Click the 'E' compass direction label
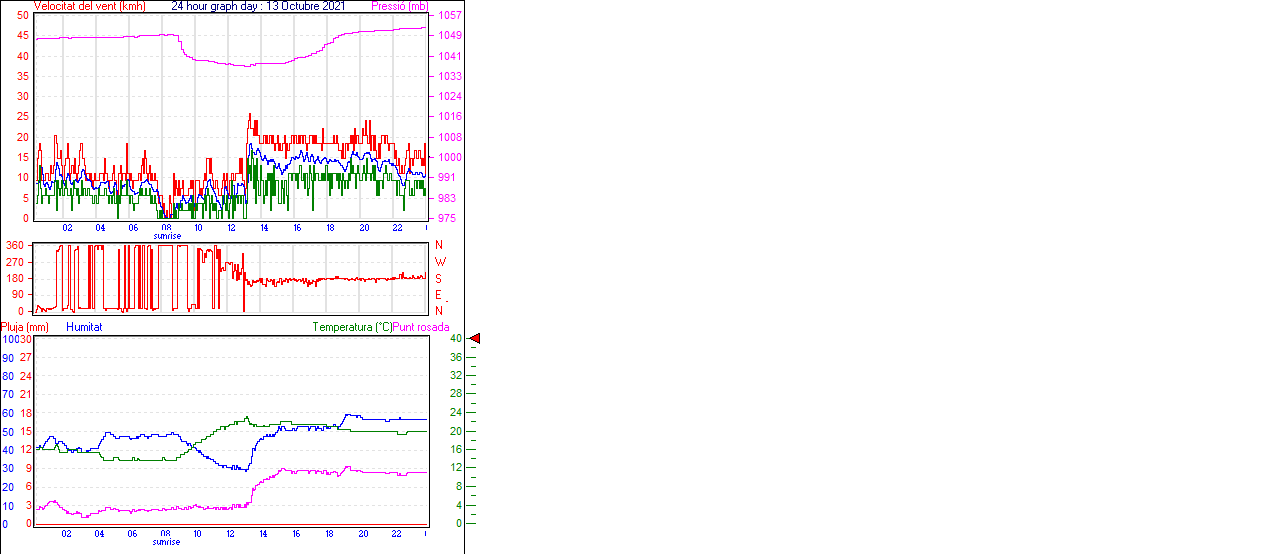Viewport: 1280px width, 554px height. point(438,295)
